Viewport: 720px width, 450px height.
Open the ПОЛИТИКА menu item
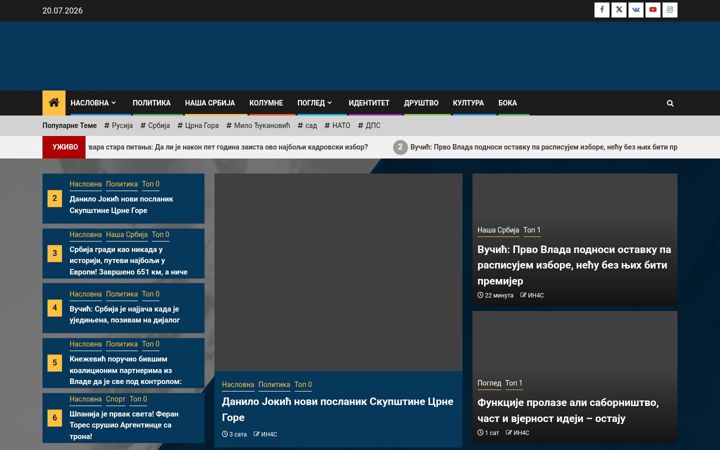[152, 103]
